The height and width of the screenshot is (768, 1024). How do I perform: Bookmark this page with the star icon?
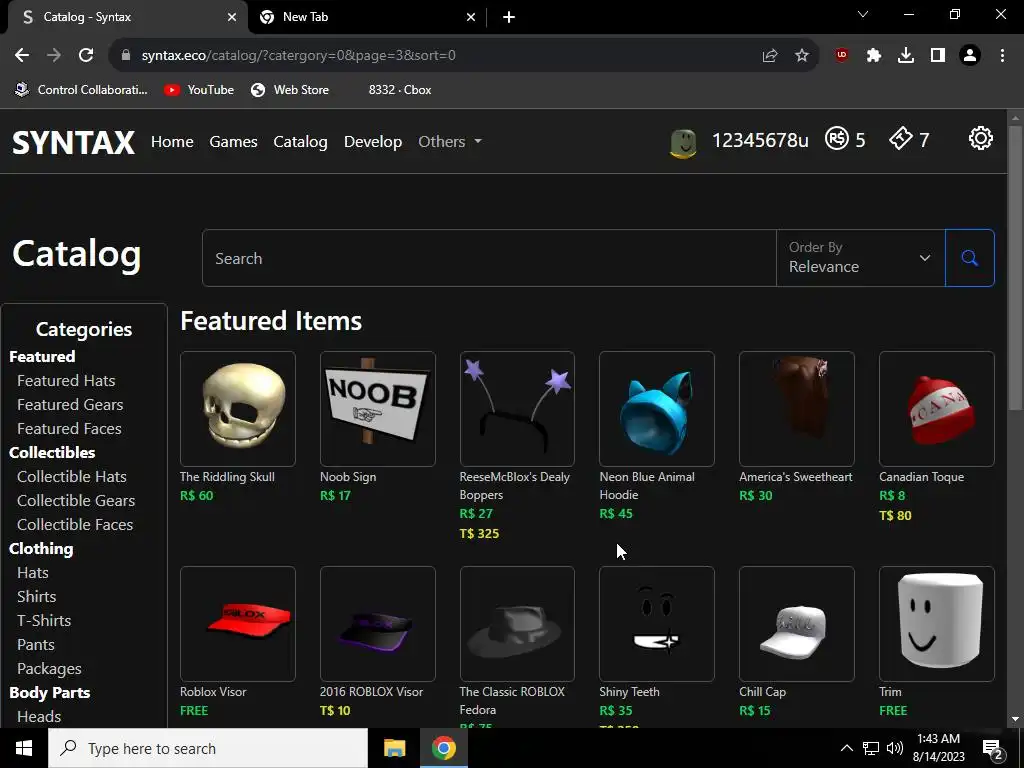click(x=802, y=56)
